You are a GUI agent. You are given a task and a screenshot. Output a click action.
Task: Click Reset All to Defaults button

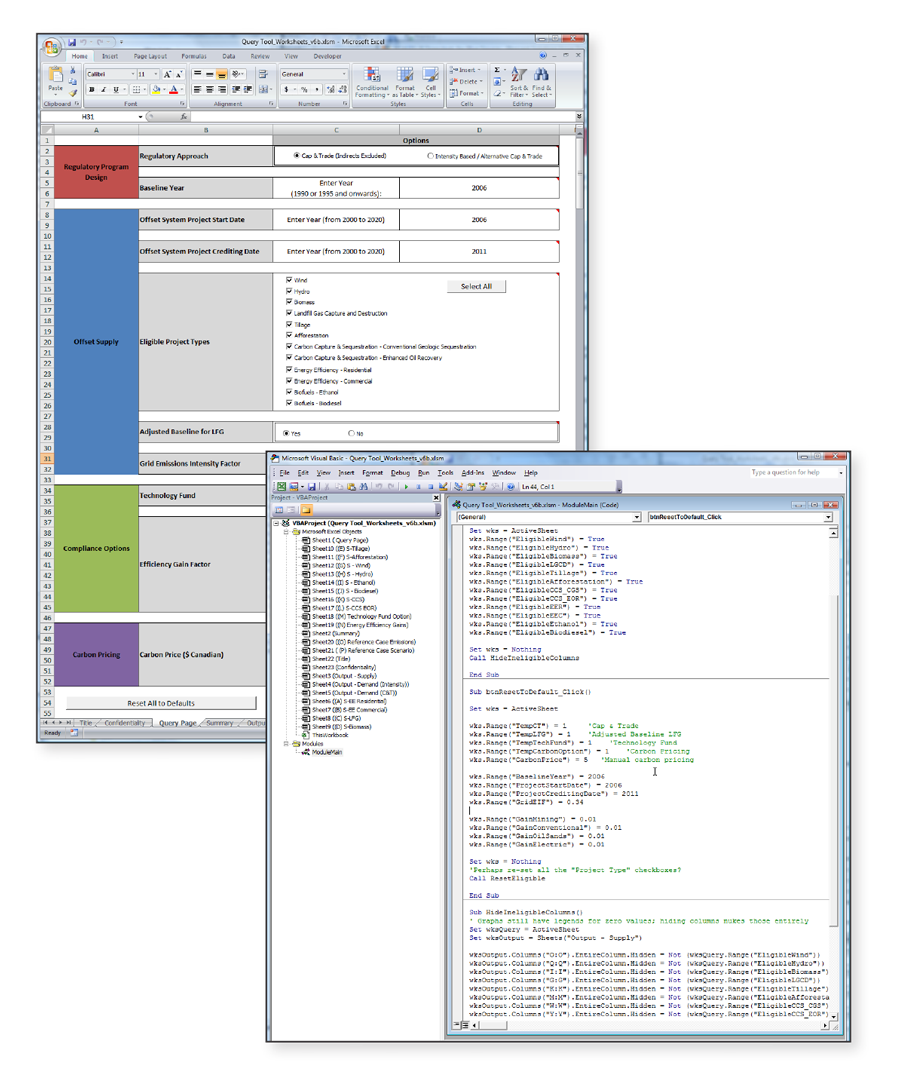click(x=161, y=704)
